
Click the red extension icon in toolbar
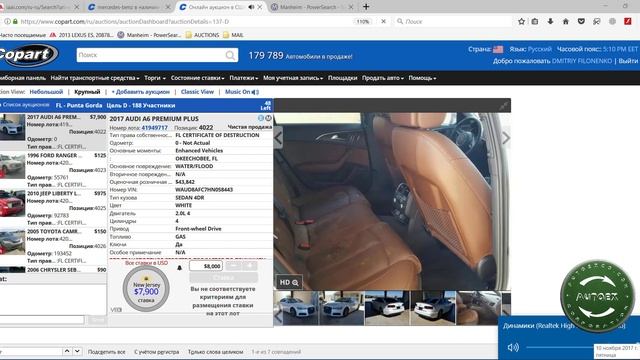pos(628,21)
